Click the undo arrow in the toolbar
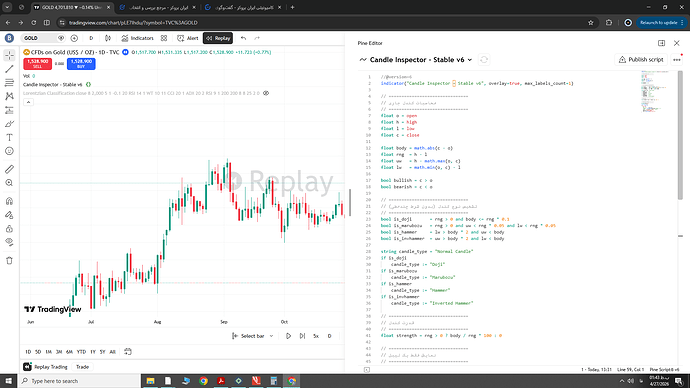The width and height of the screenshot is (690, 388). tap(243, 38)
